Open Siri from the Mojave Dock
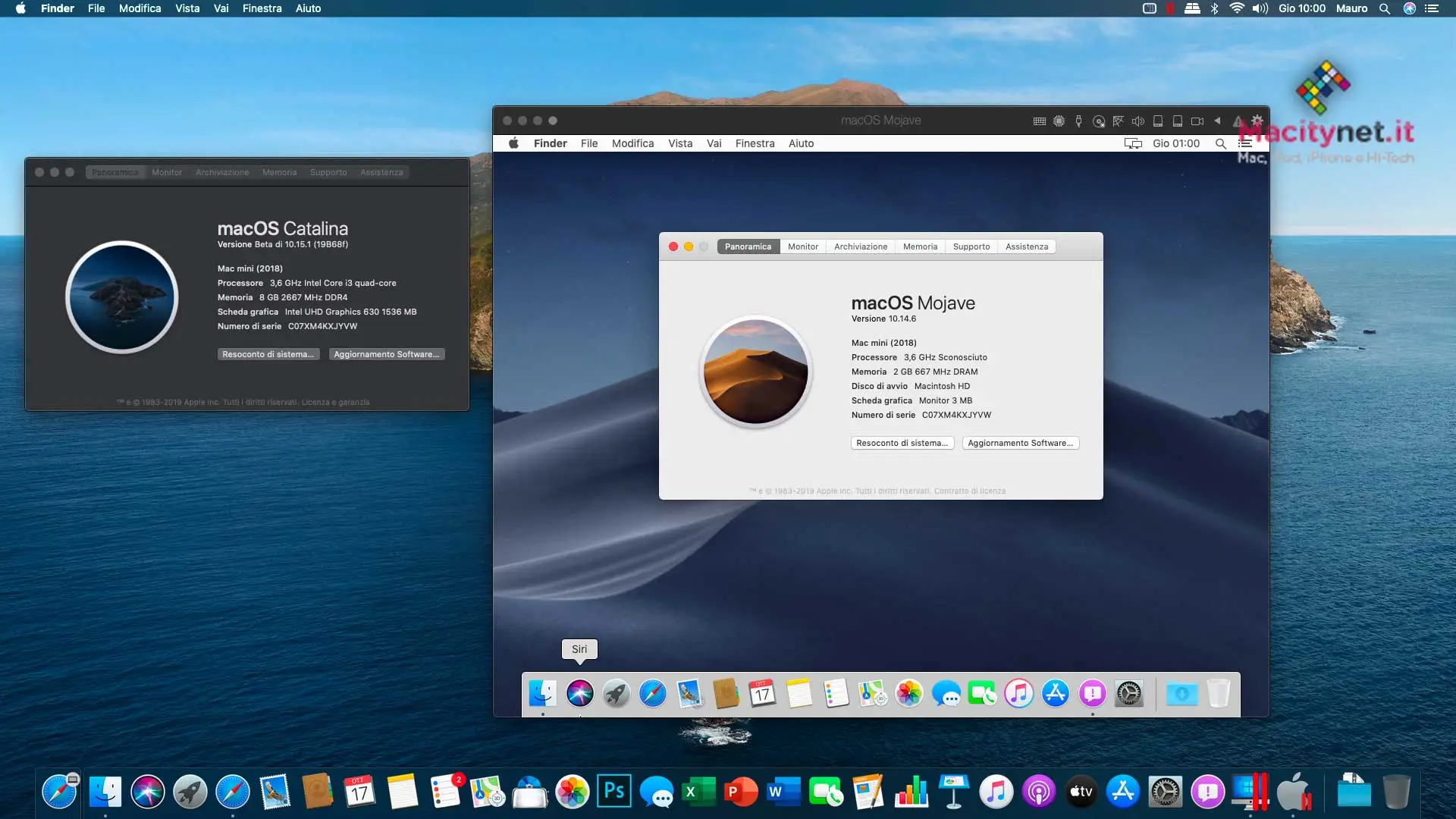 [580, 694]
